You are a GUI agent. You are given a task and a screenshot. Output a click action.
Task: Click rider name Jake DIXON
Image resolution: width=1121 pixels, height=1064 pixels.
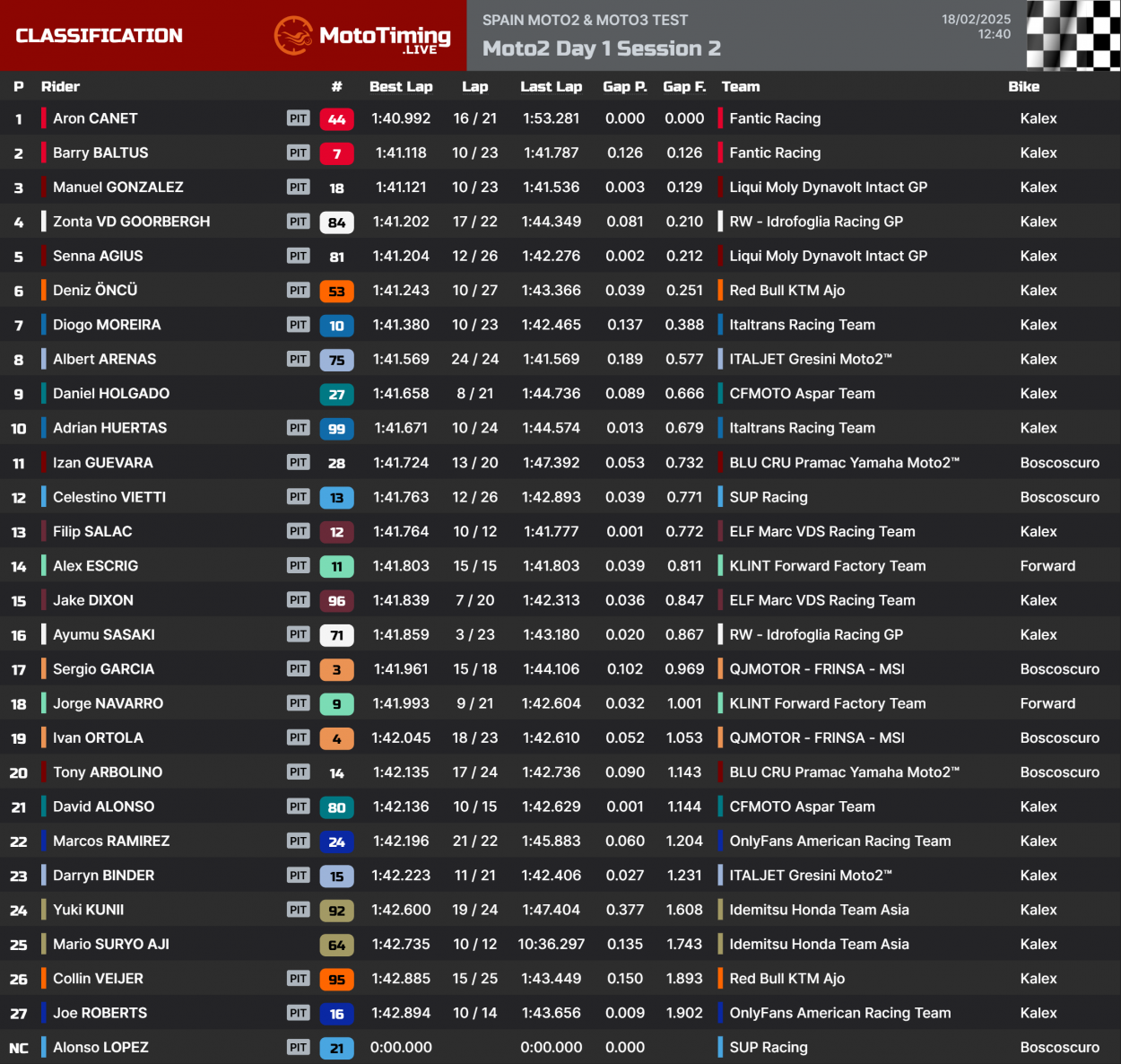click(92, 600)
